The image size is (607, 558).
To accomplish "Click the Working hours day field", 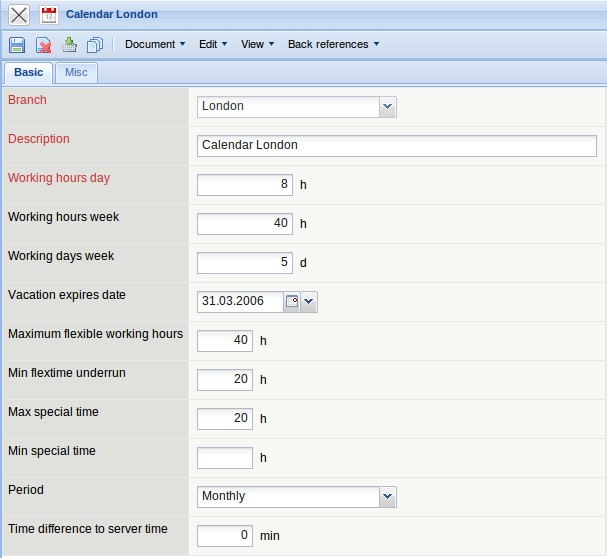I will [244, 184].
